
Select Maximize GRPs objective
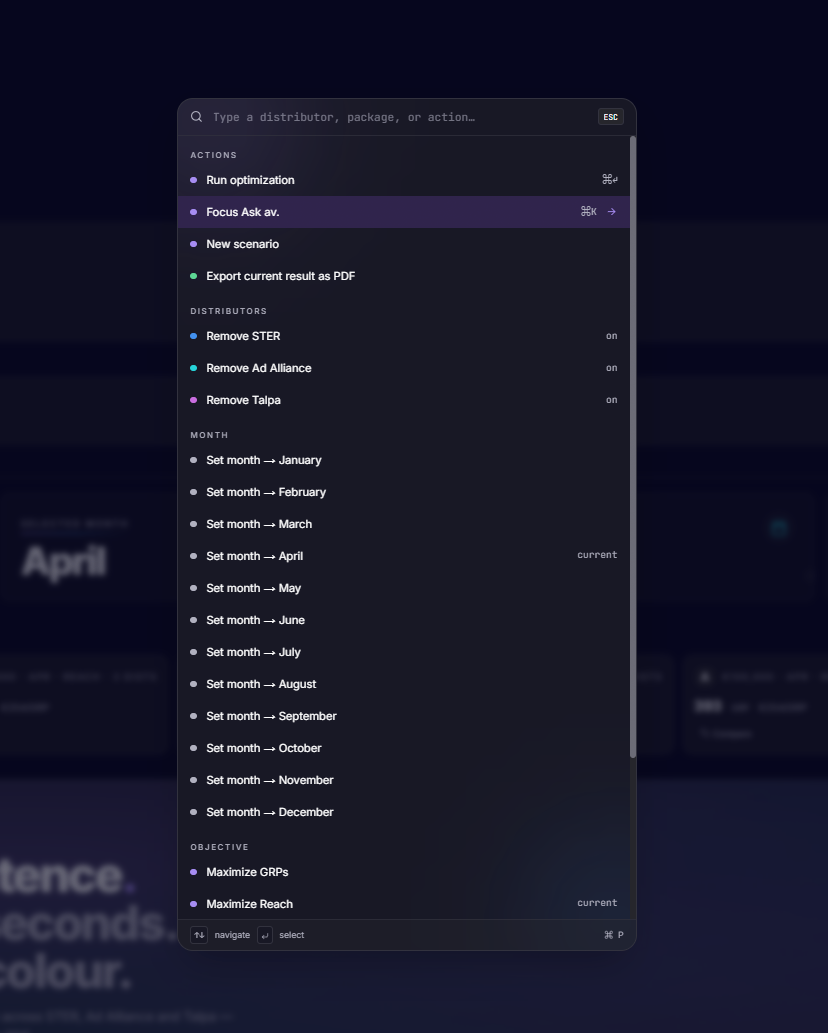pyautogui.click(x=404, y=872)
